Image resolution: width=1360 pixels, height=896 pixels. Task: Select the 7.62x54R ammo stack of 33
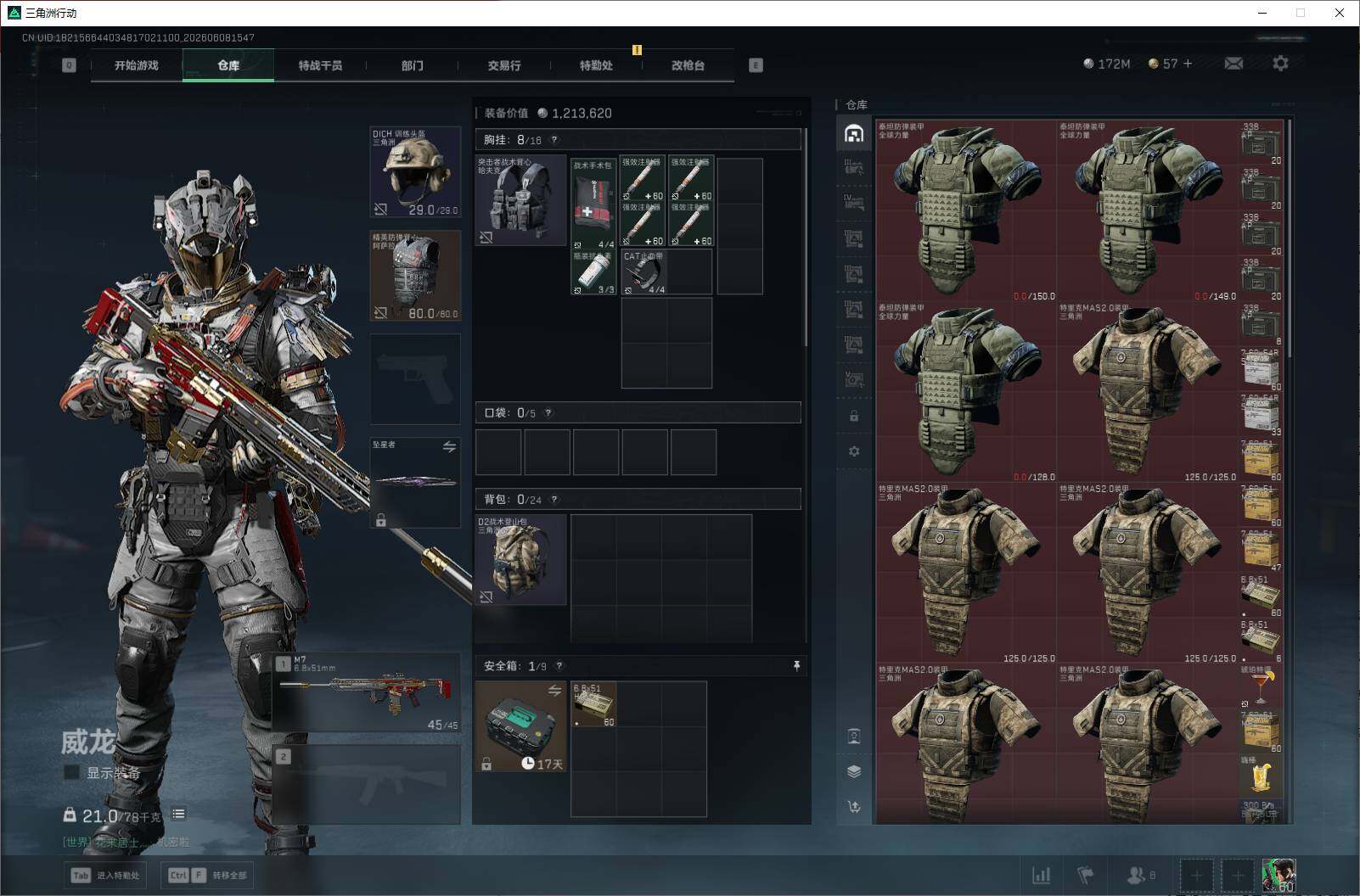click(x=1261, y=416)
